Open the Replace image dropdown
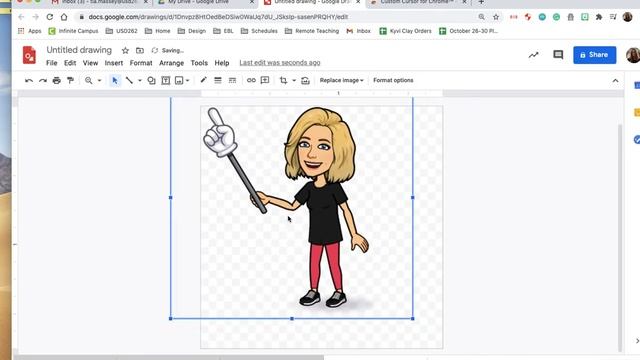640x360 pixels. (x=341, y=80)
